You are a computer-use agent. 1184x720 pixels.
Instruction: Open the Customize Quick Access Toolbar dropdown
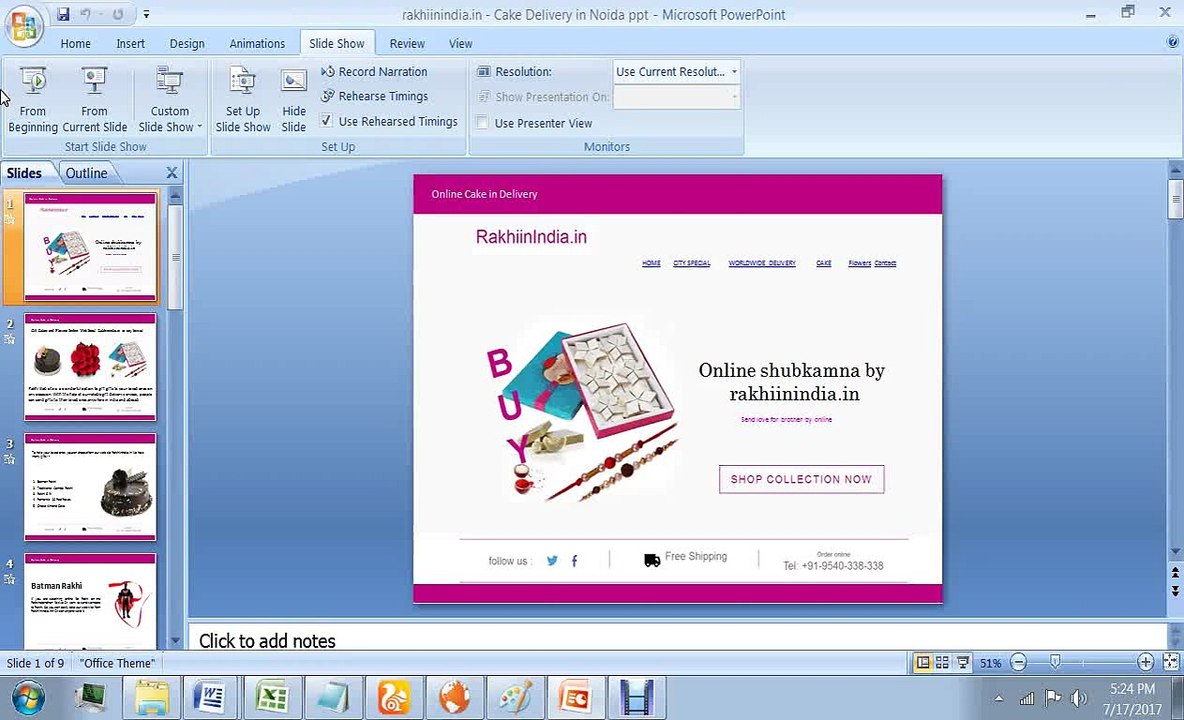[x=146, y=14]
